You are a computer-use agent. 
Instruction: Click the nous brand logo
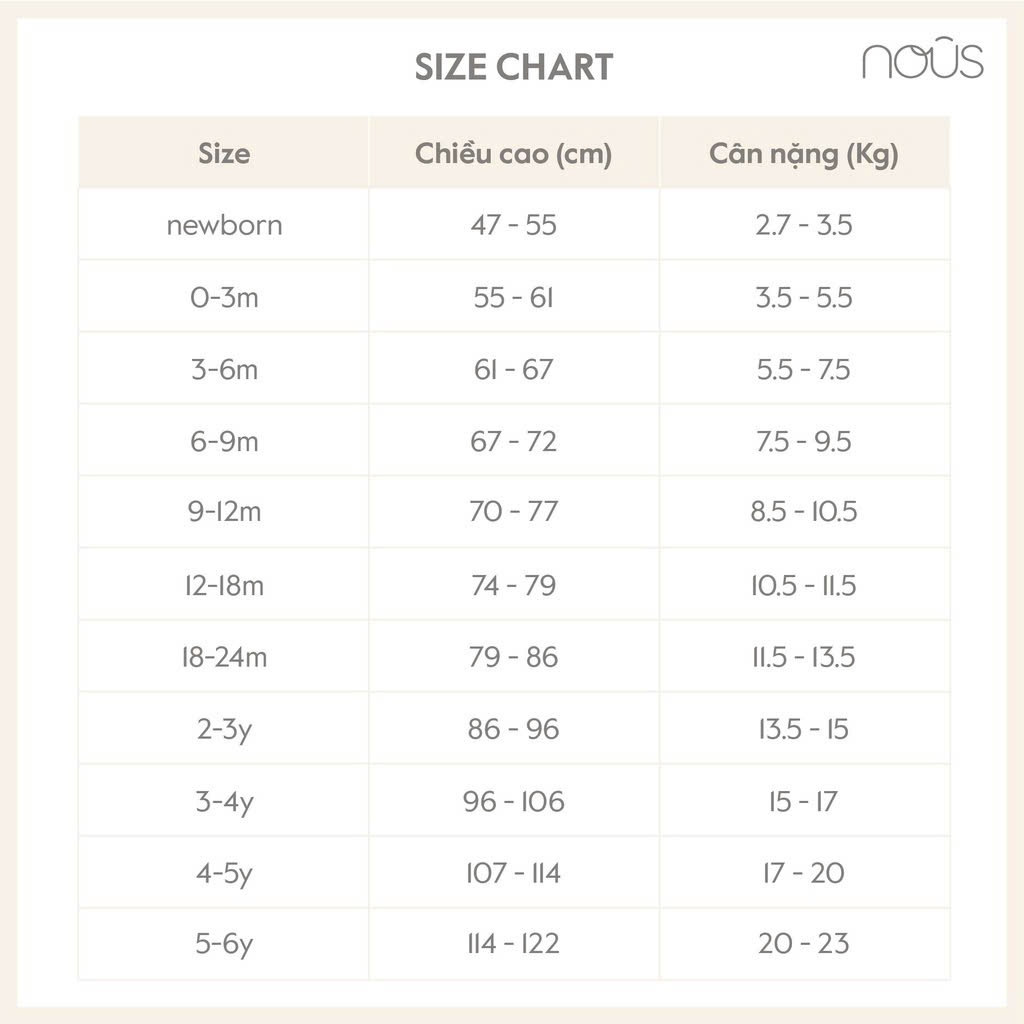922,62
